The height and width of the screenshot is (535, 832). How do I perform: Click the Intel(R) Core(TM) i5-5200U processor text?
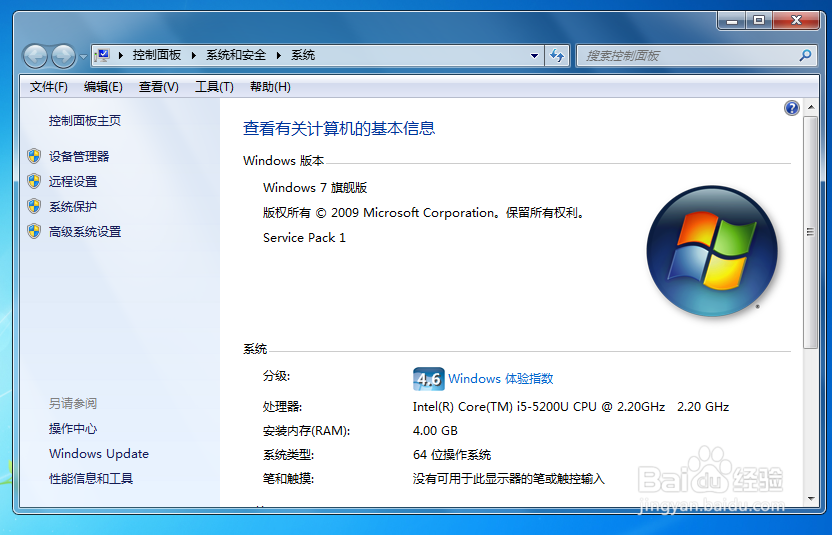point(571,407)
